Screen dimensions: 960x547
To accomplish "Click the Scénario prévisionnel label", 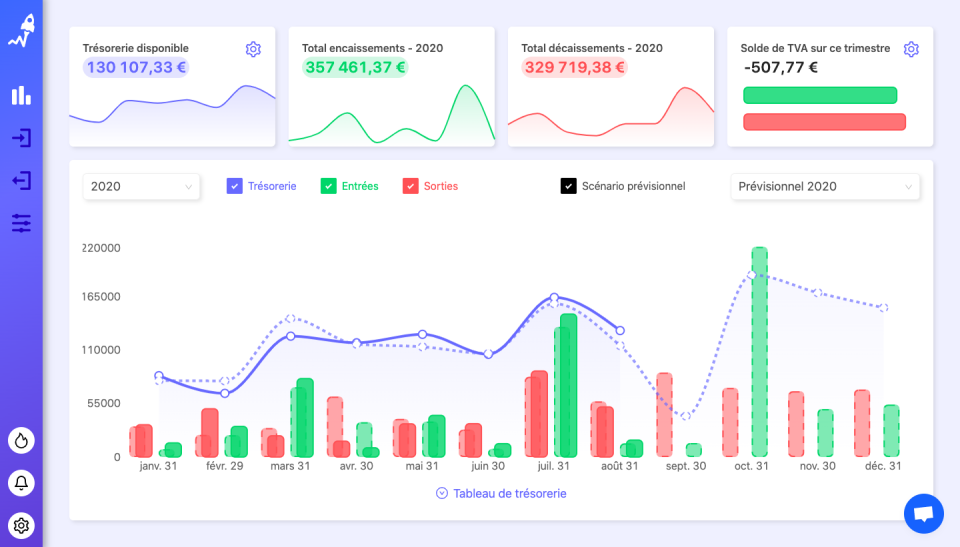I will (x=634, y=186).
